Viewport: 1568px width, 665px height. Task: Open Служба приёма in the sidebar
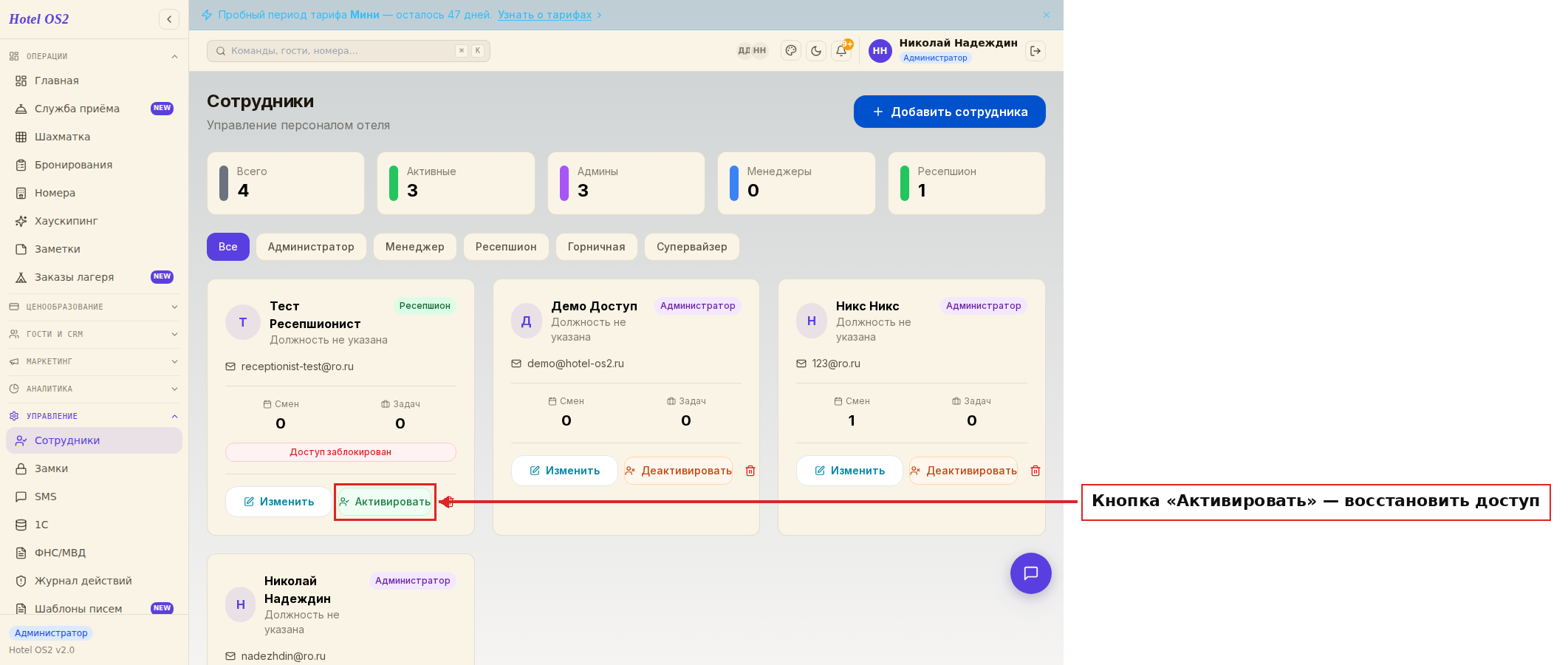(x=95, y=109)
